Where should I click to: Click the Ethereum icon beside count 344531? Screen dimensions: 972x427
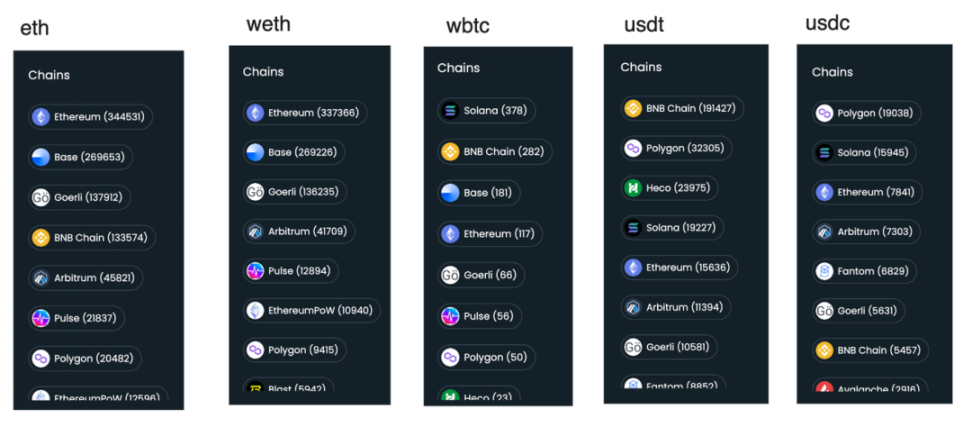[41, 117]
